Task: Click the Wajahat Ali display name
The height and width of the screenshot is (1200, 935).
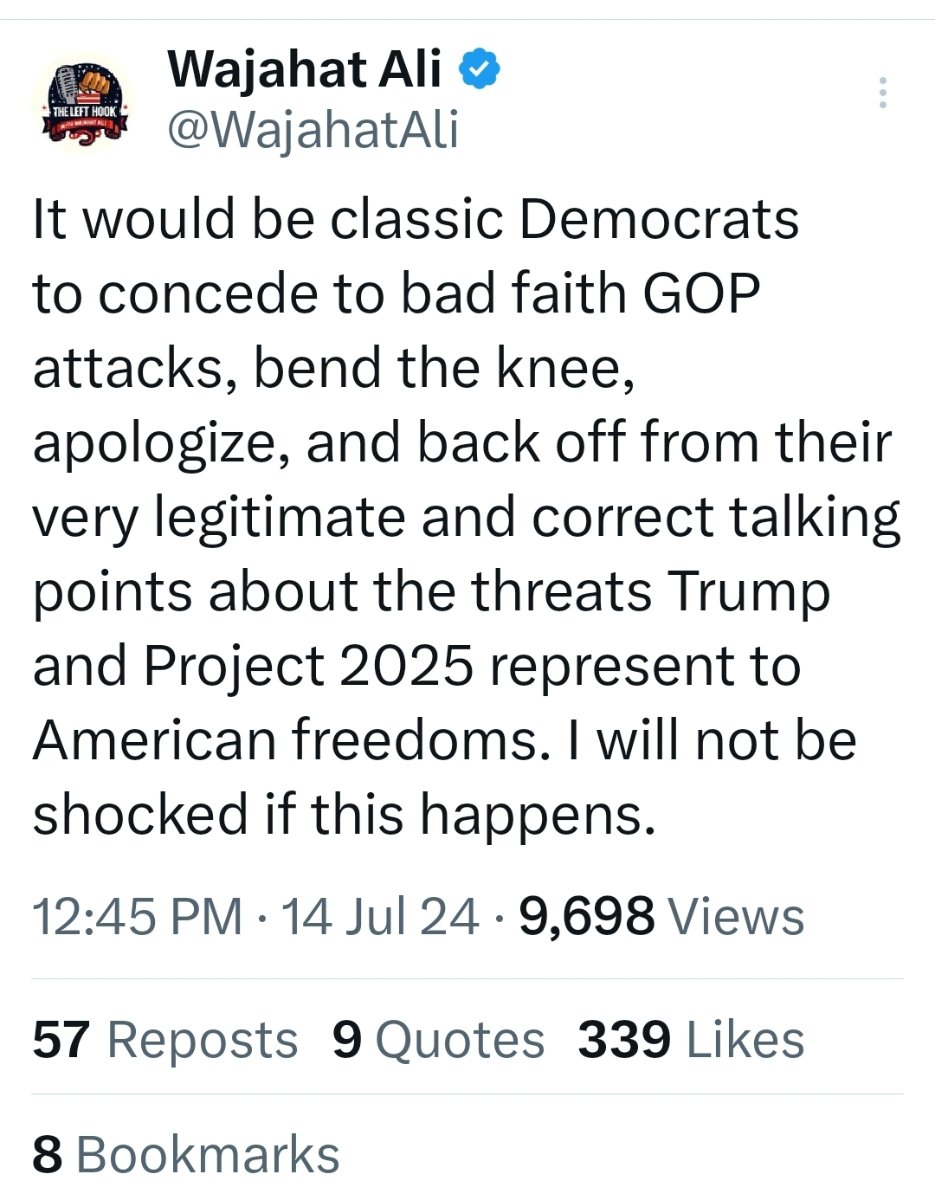Action: point(305,70)
